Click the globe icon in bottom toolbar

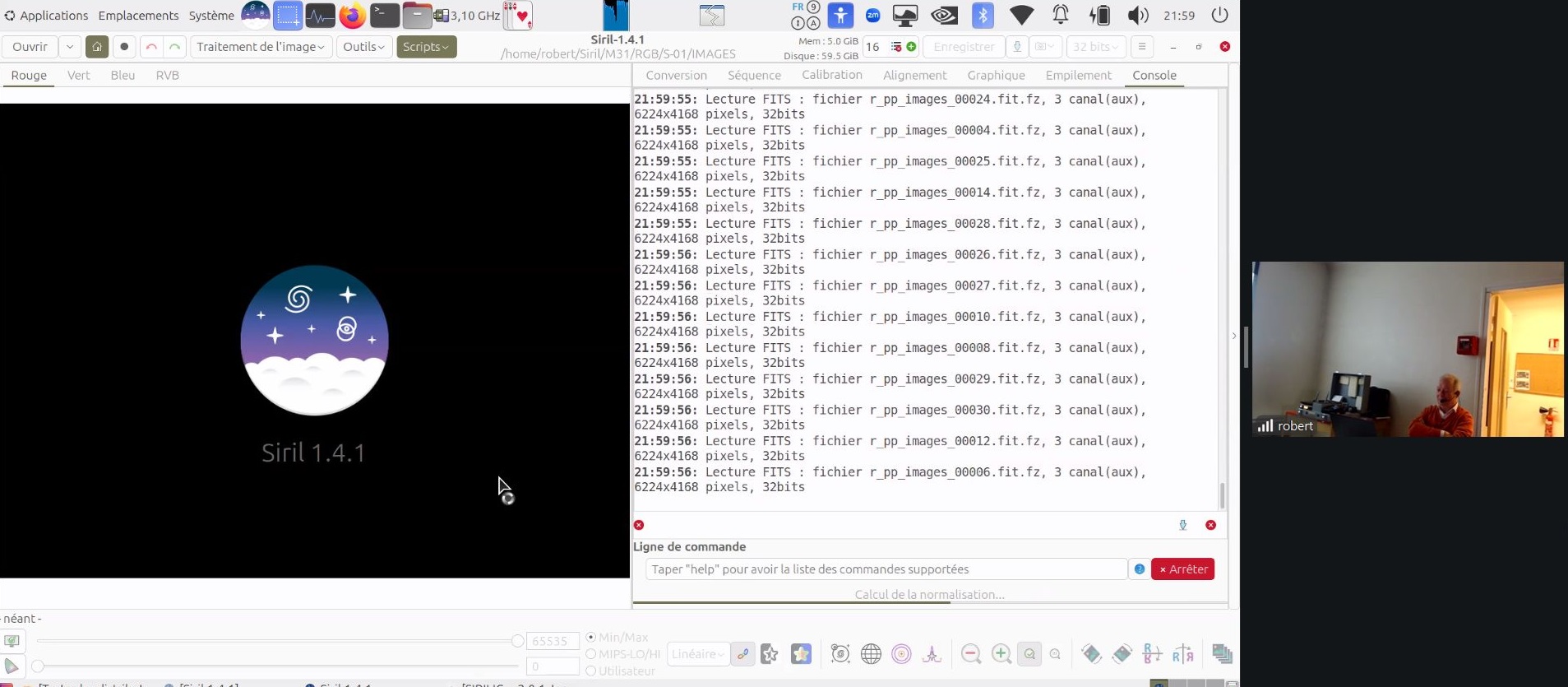[871, 654]
